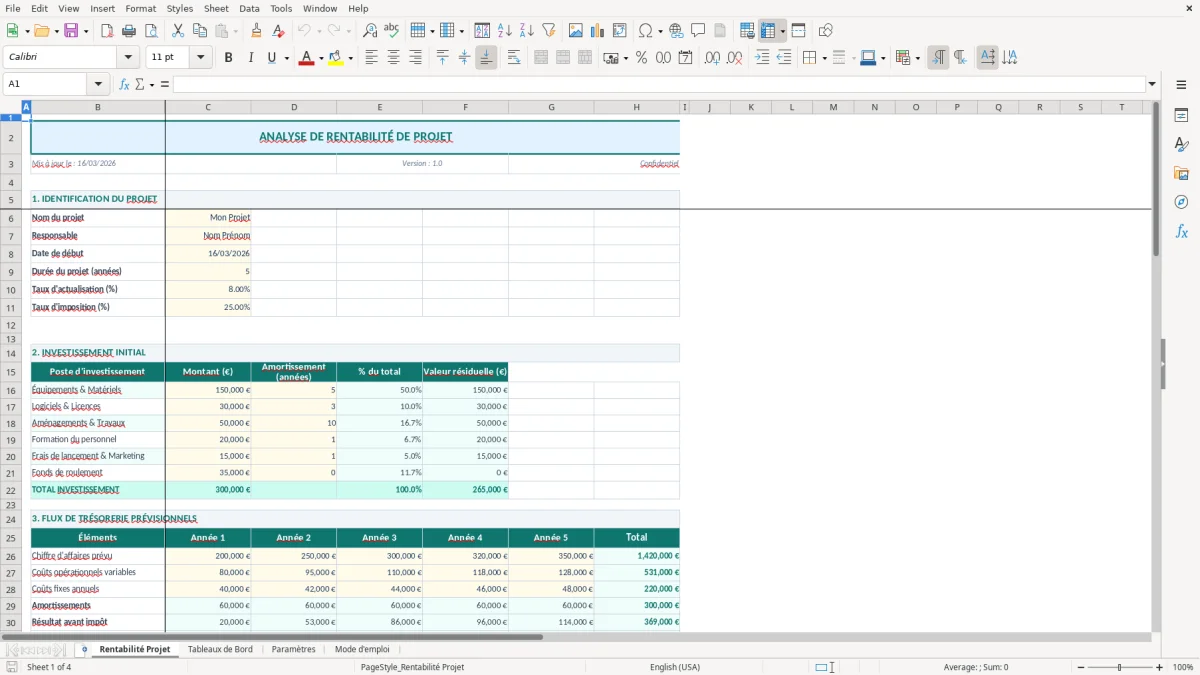This screenshot has height=675, width=1200.
Task: Open borders dropdown arrow
Action: [x=824, y=58]
